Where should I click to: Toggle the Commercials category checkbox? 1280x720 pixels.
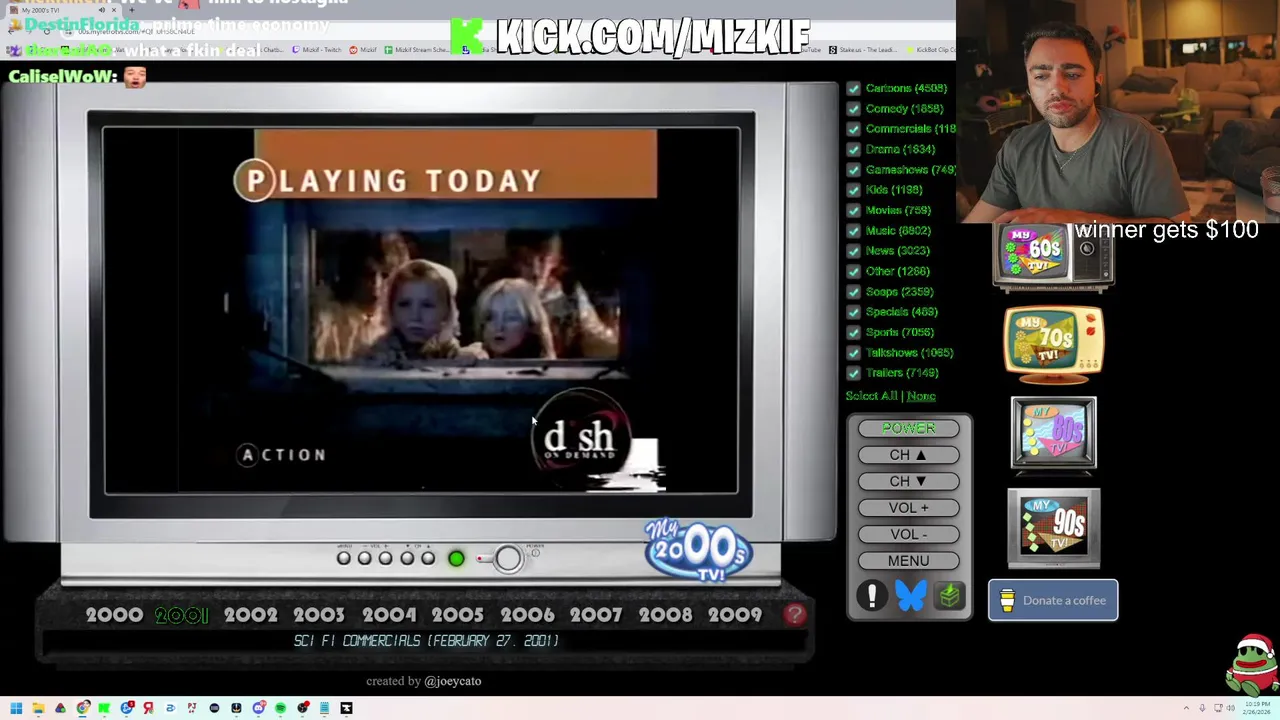coord(853,129)
